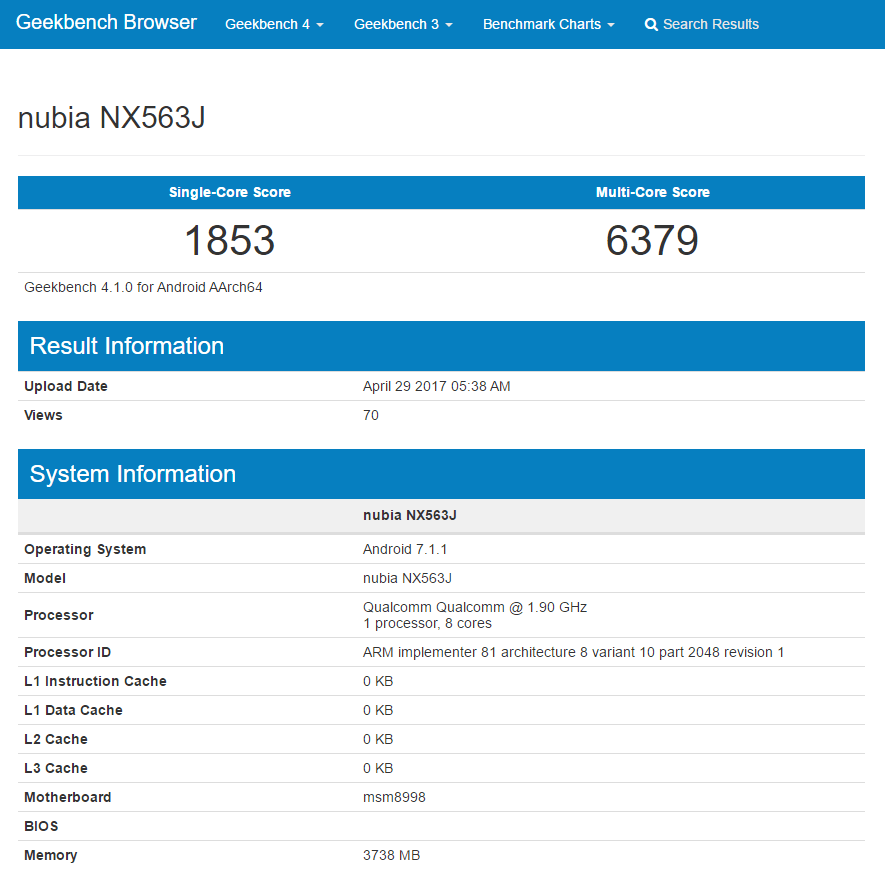Image resolution: width=885 pixels, height=879 pixels.
Task: Select the multi-core score 6379
Action: (x=652, y=240)
